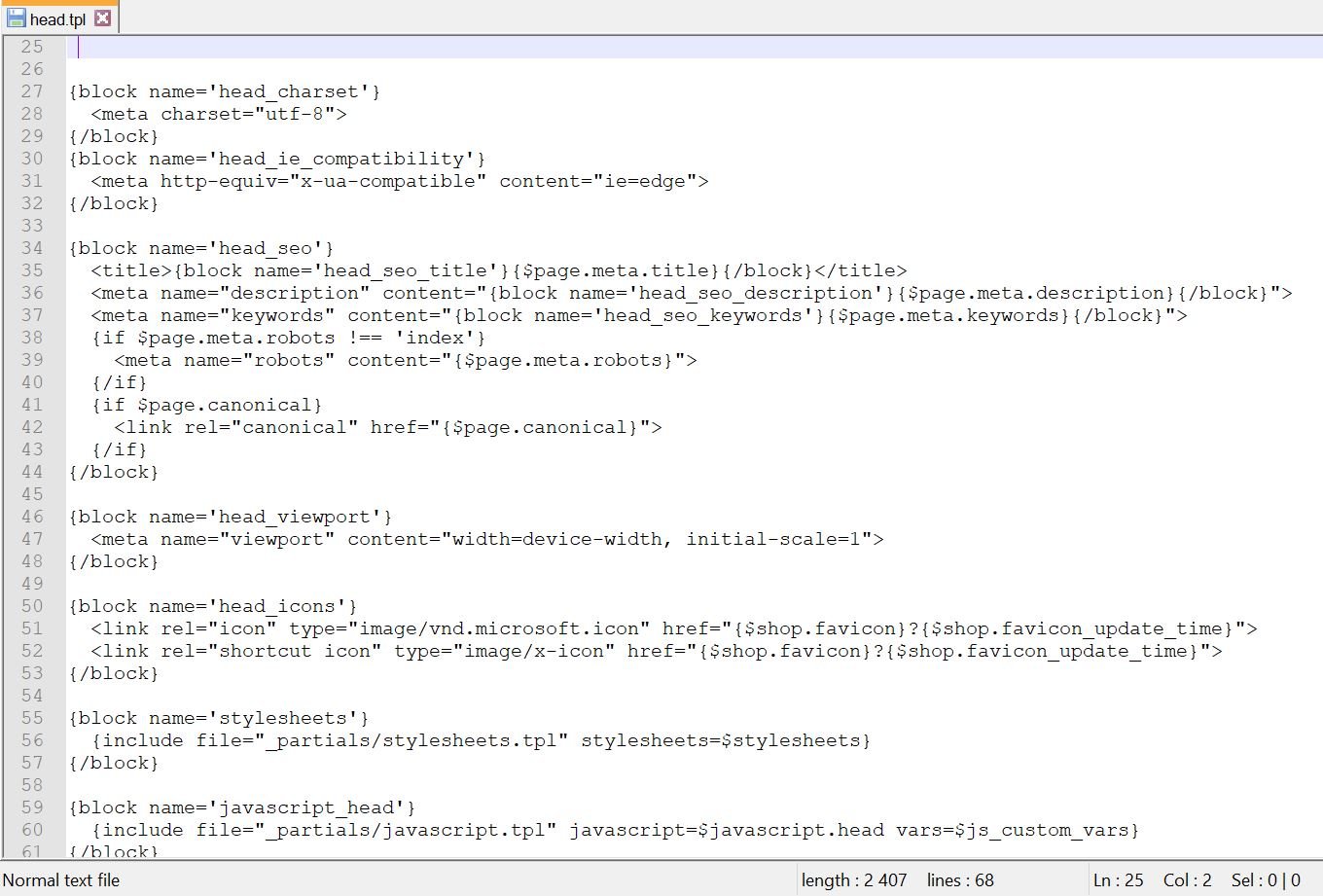Screen dimensions: 1323x896
Task: Click the {if $page.meta.robots !== 'index'} line
Action: tap(289, 338)
